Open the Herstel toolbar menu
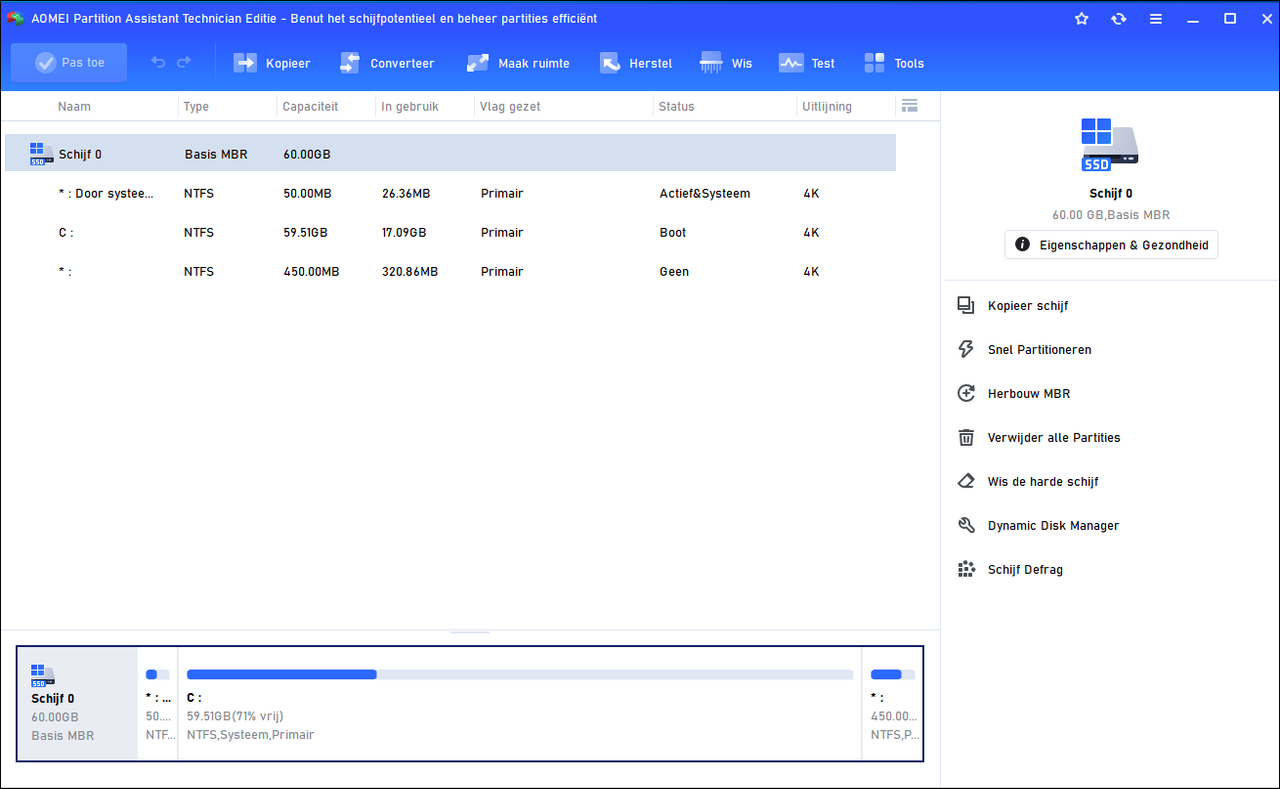The height and width of the screenshot is (789, 1280). (x=636, y=63)
